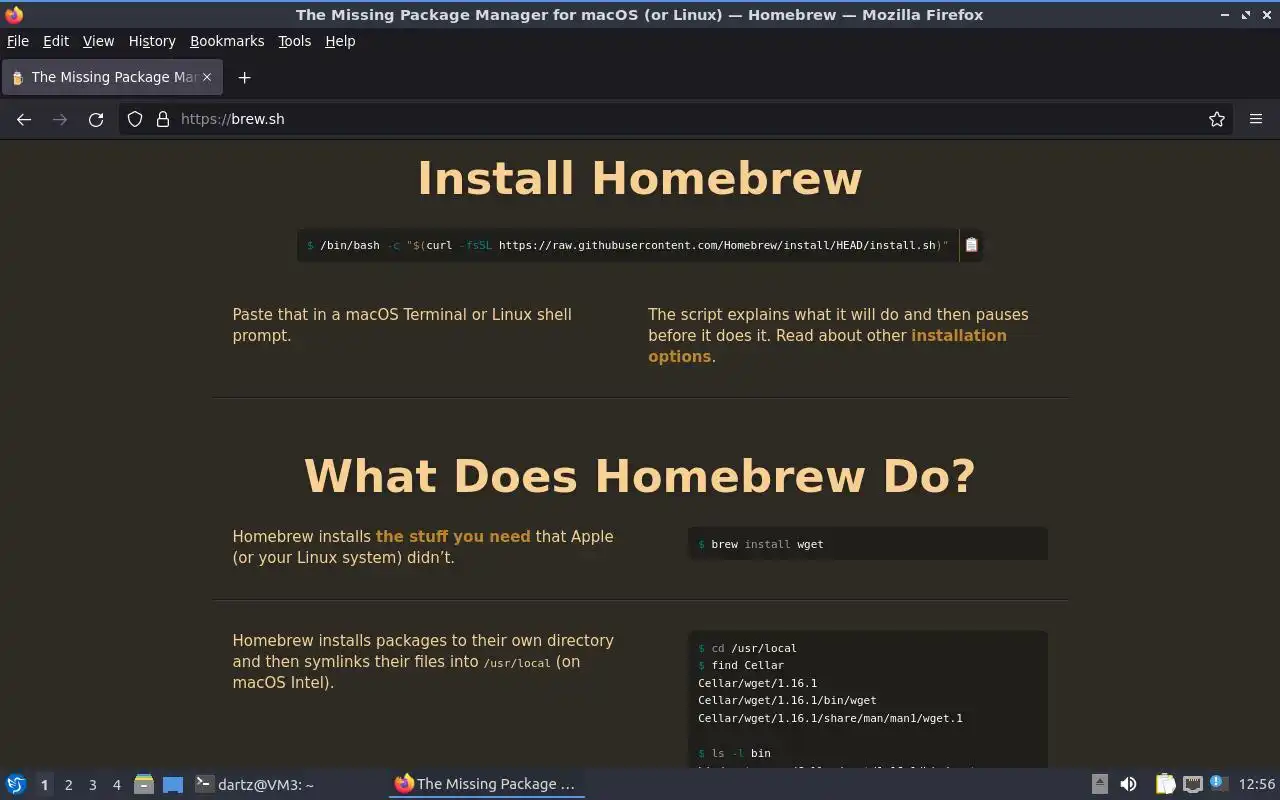Switch to workspace 1
The width and height of the screenshot is (1280, 800).
[44, 785]
